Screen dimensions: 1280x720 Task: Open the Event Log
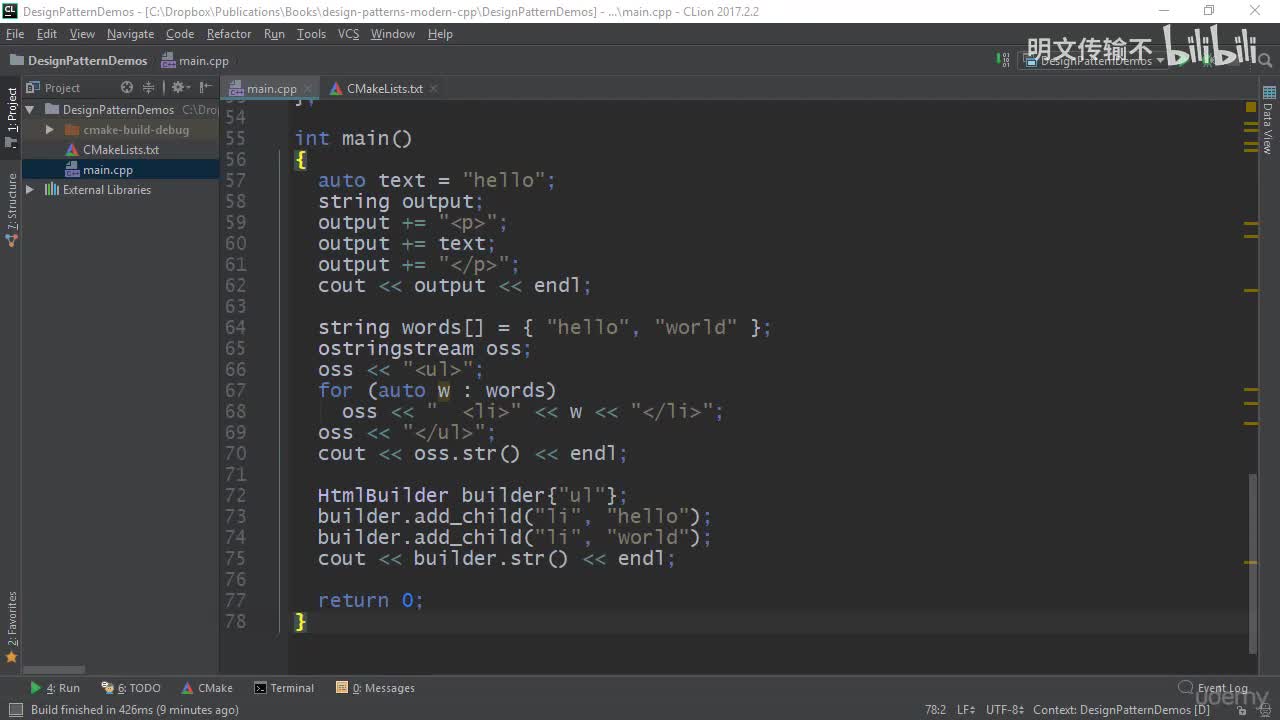tap(1213, 688)
